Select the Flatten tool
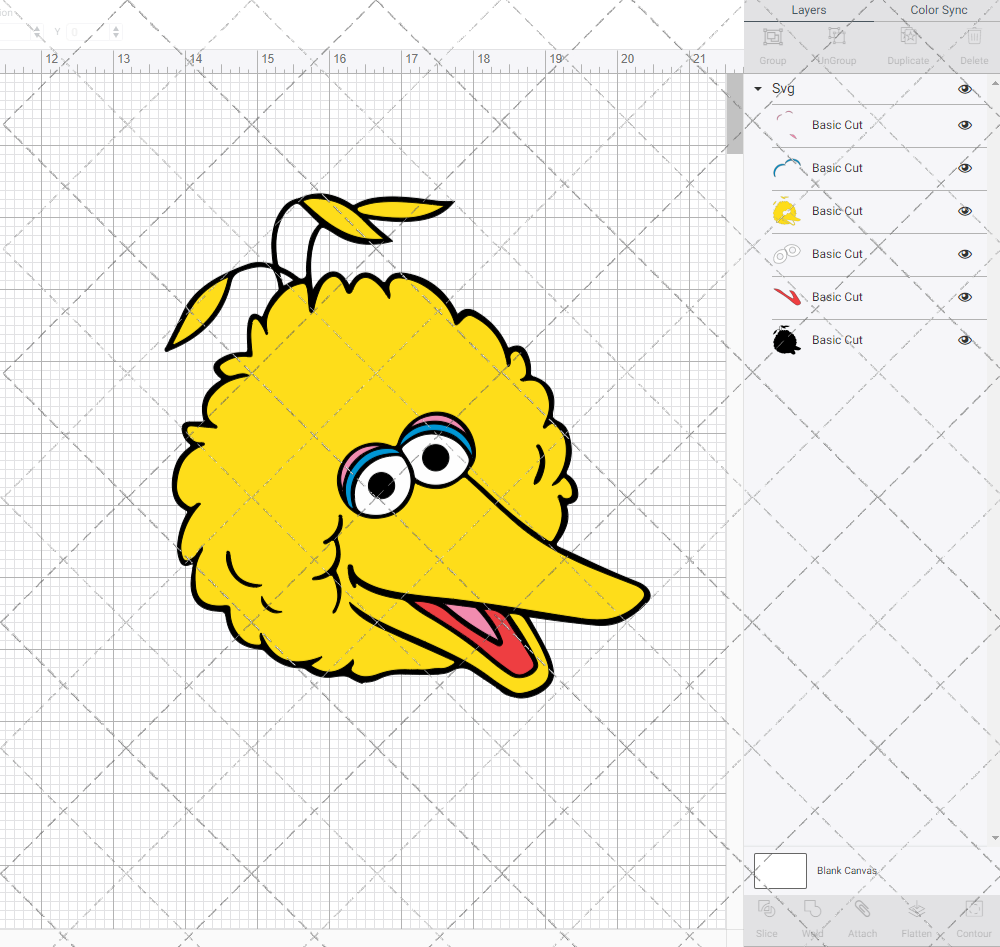The width and height of the screenshot is (1000, 947). tap(916, 909)
